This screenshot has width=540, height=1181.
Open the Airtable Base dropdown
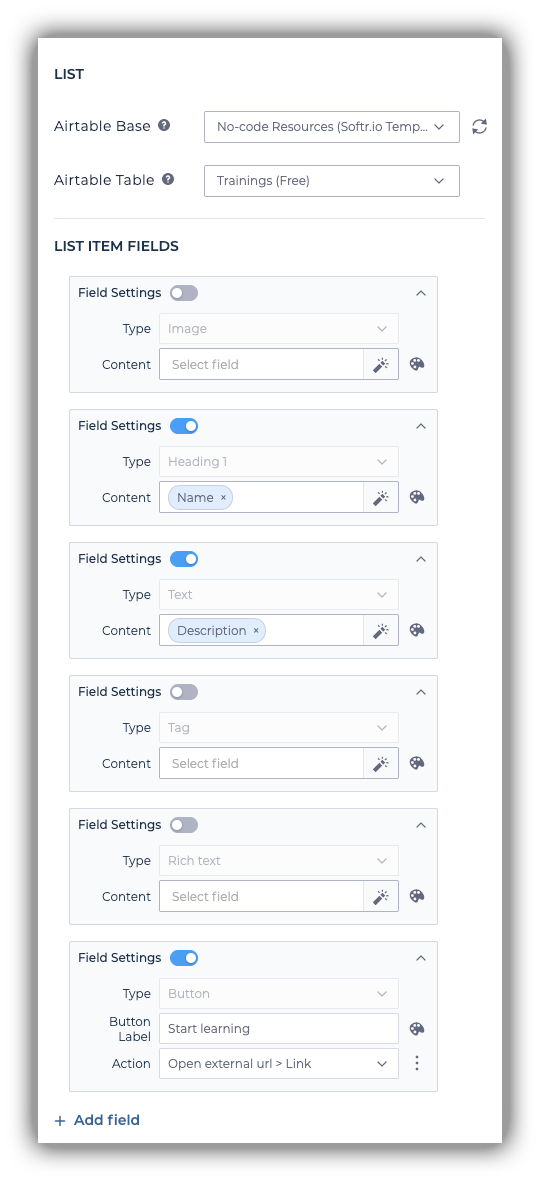click(331, 127)
